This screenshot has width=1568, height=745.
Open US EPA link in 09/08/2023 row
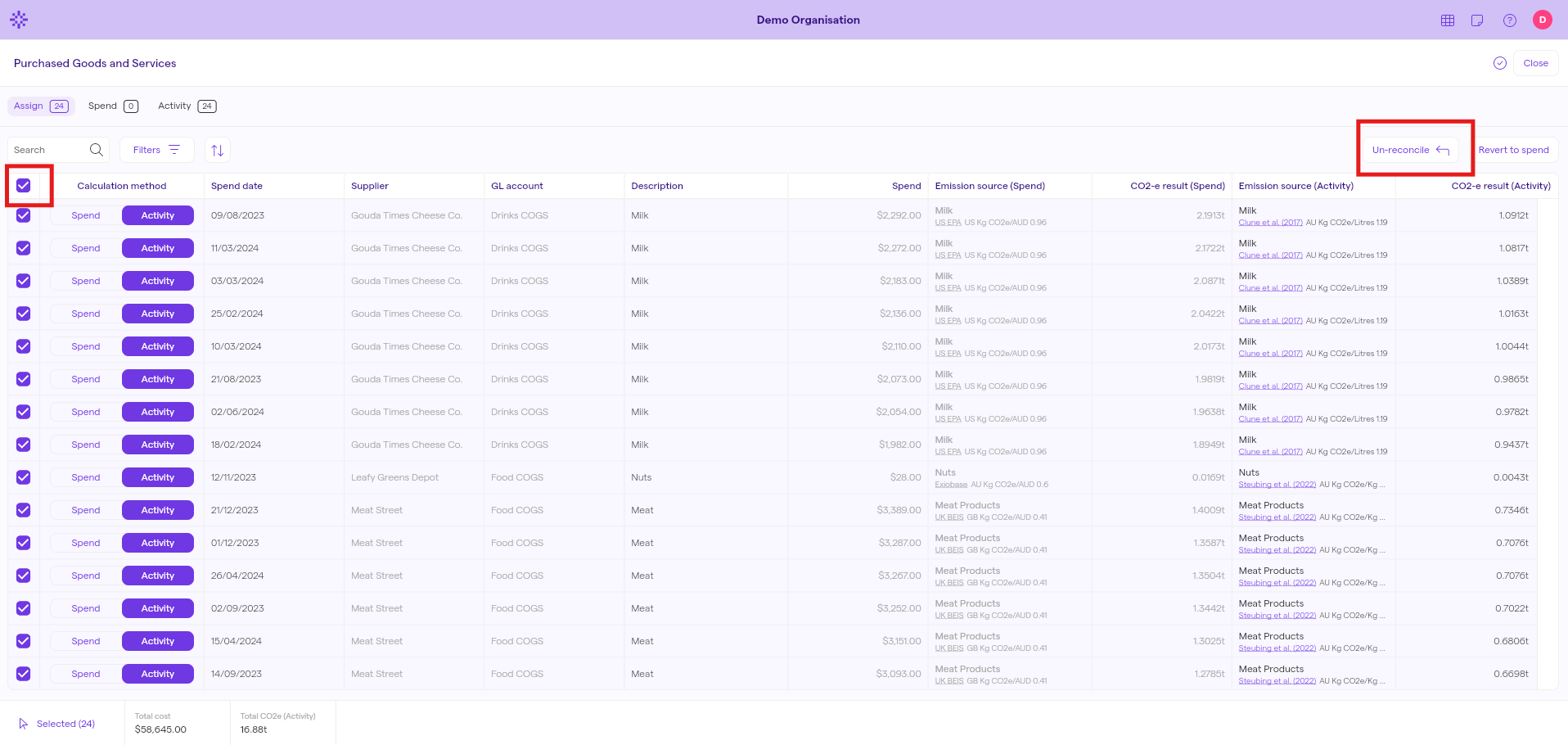(x=948, y=223)
